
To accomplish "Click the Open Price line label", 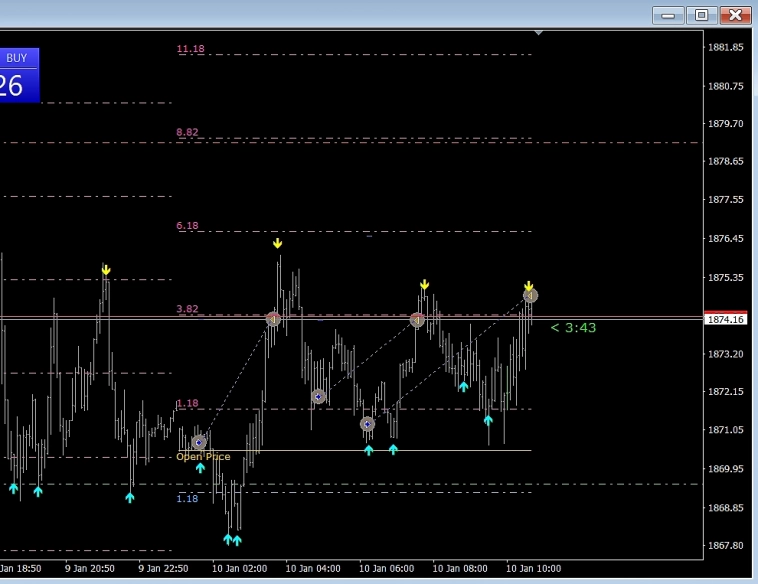I will (x=203, y=457).
